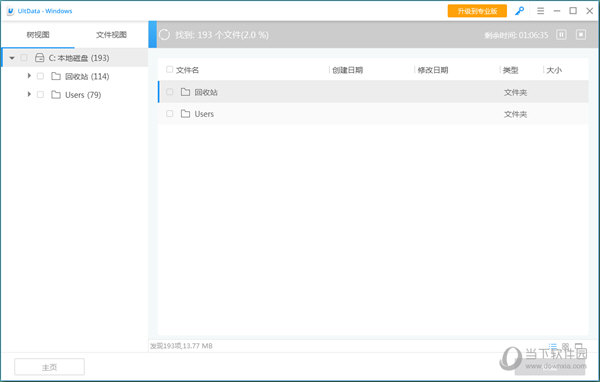Click the 剩余时间 remaining time text
This screenshot has width=600, height=382.
(x=516, y=35)
